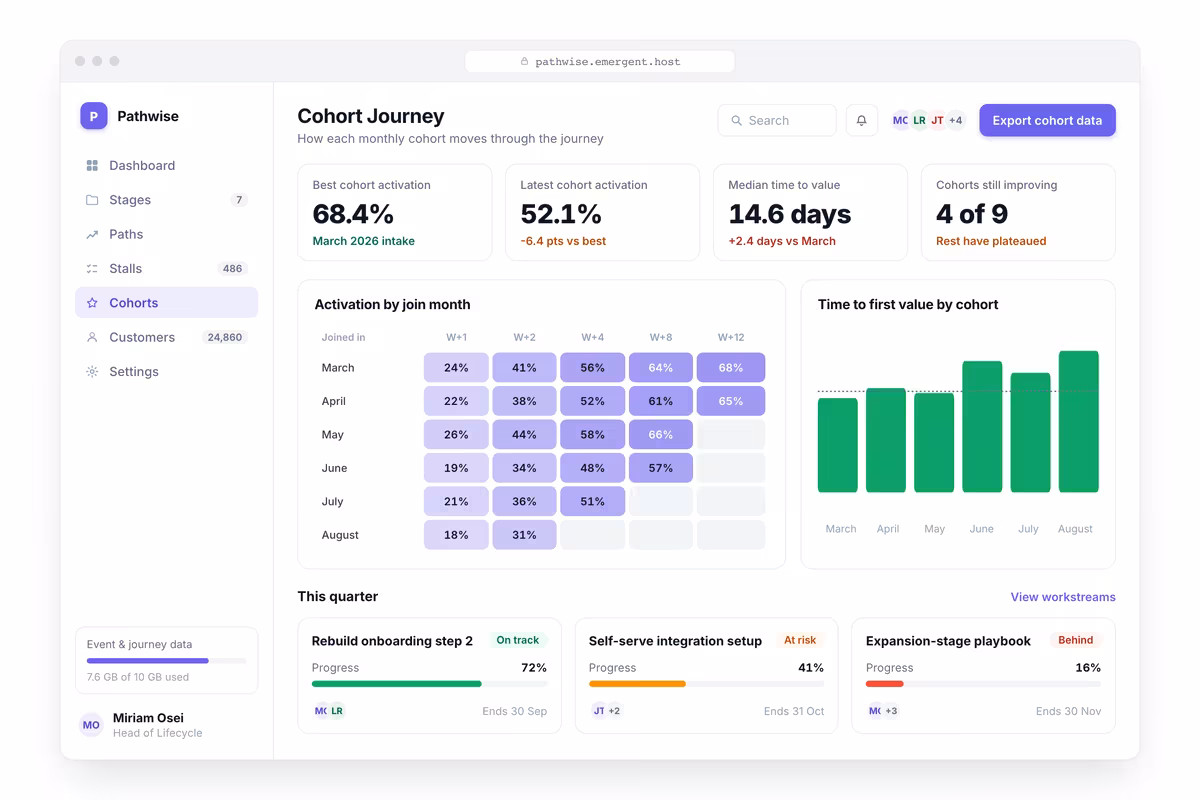Click the LR avatar in header

pos(919,120)
